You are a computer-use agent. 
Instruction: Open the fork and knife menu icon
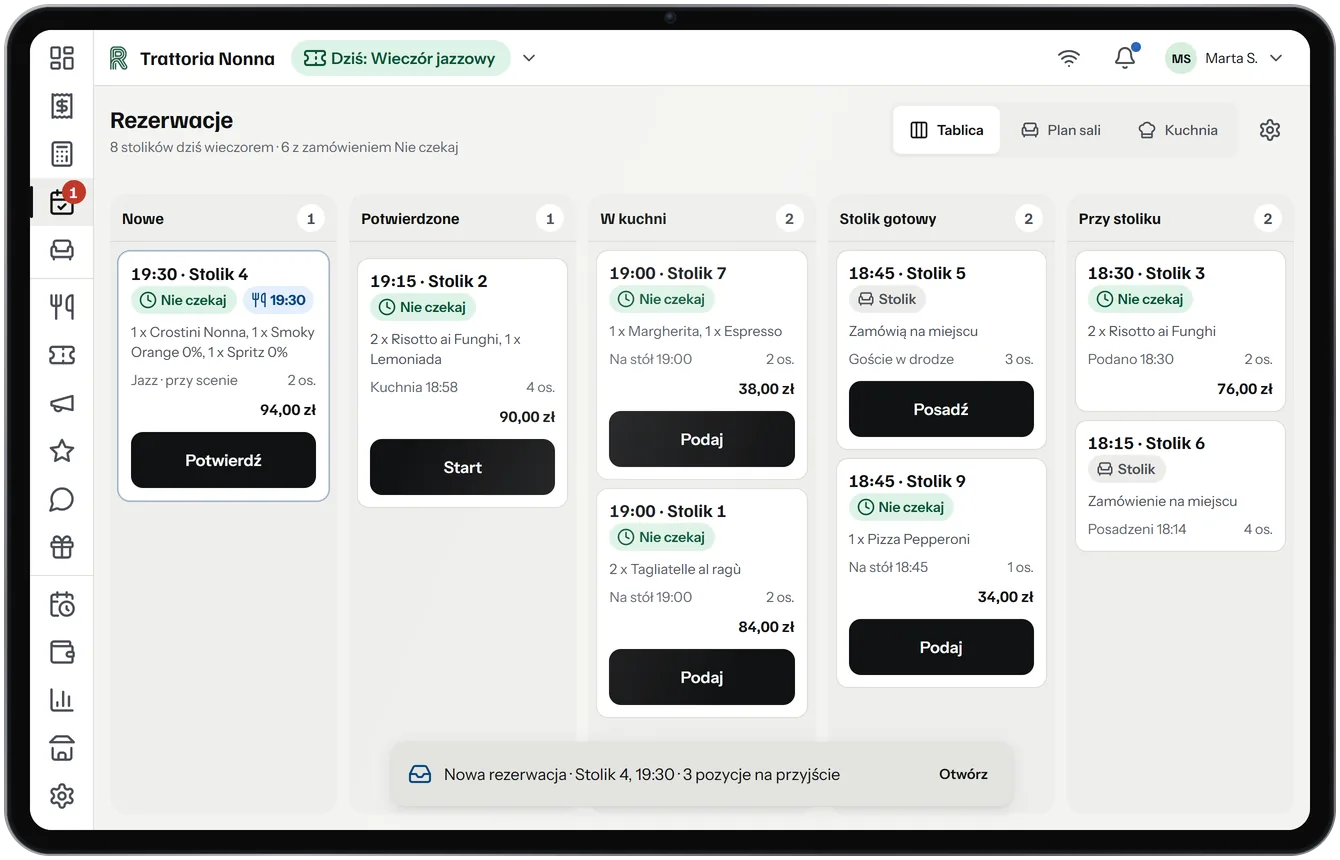62,307
